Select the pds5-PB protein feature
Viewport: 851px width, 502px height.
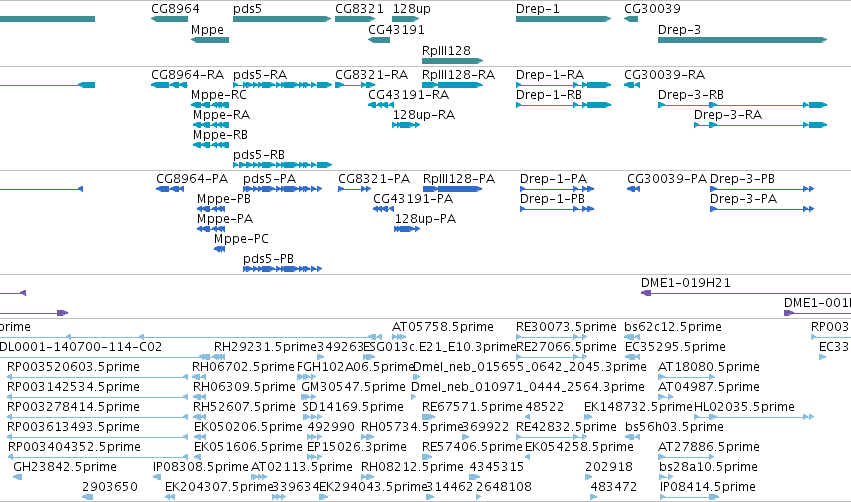(282, 269)
